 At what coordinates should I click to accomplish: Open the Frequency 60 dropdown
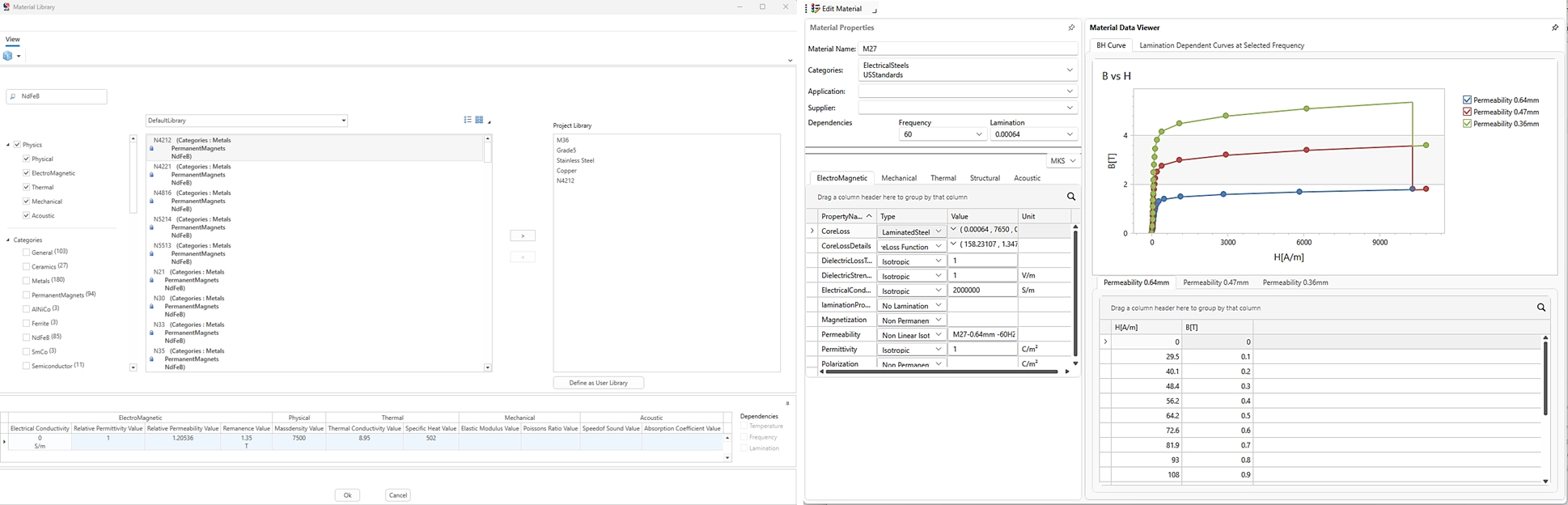coord(942,134)
